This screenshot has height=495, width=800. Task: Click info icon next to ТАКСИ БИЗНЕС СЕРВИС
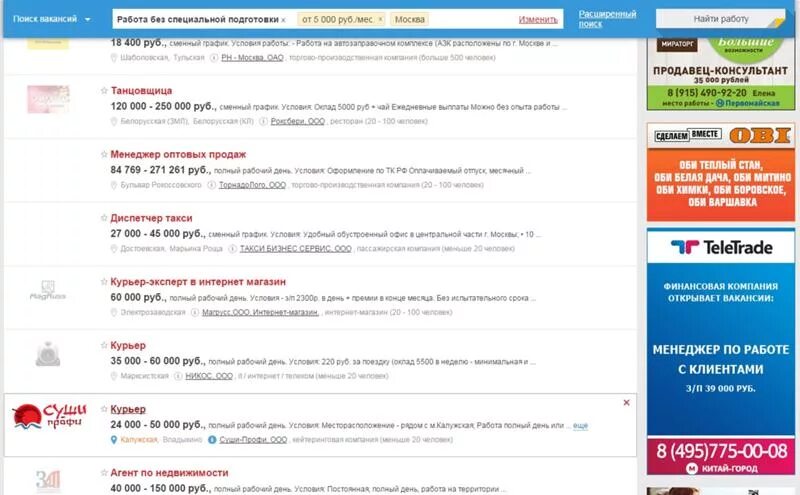click(233, 249)
